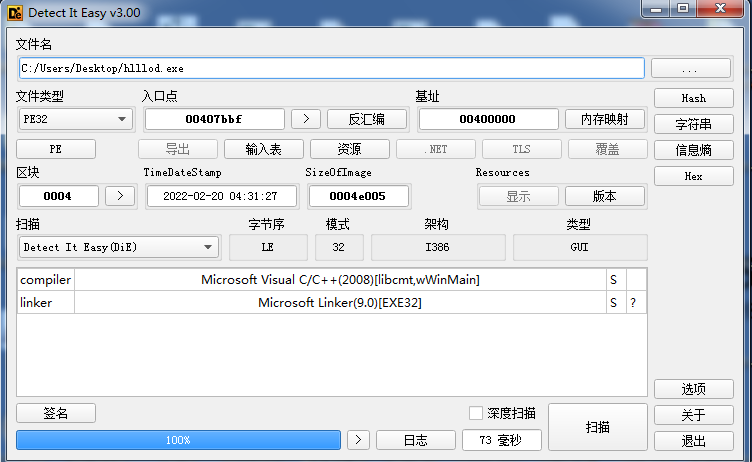
Task: Click the sections count field 0004
Action: pos(58,196)
